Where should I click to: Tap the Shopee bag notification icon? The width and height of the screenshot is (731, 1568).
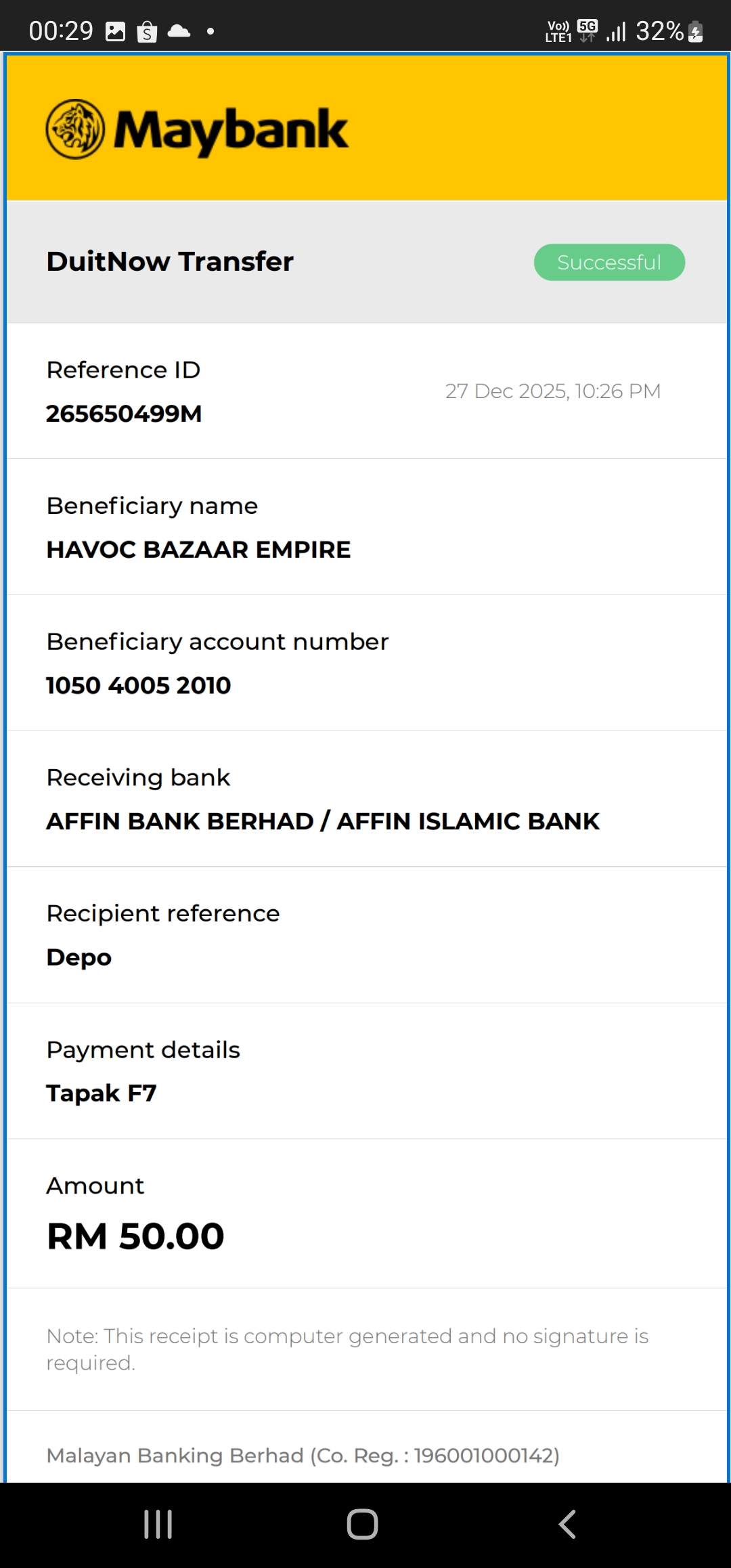coord(147,31)
